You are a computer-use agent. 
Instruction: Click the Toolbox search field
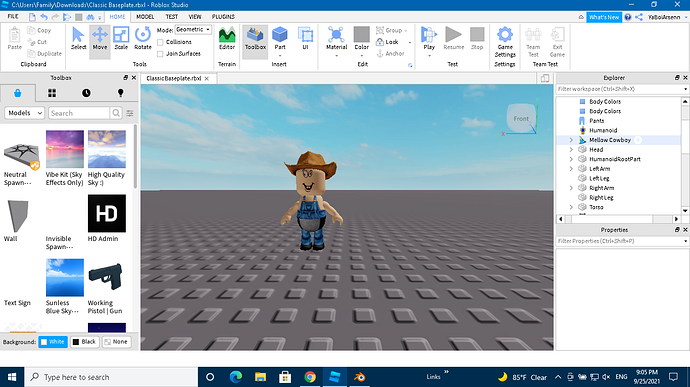[x=79, y=113]
